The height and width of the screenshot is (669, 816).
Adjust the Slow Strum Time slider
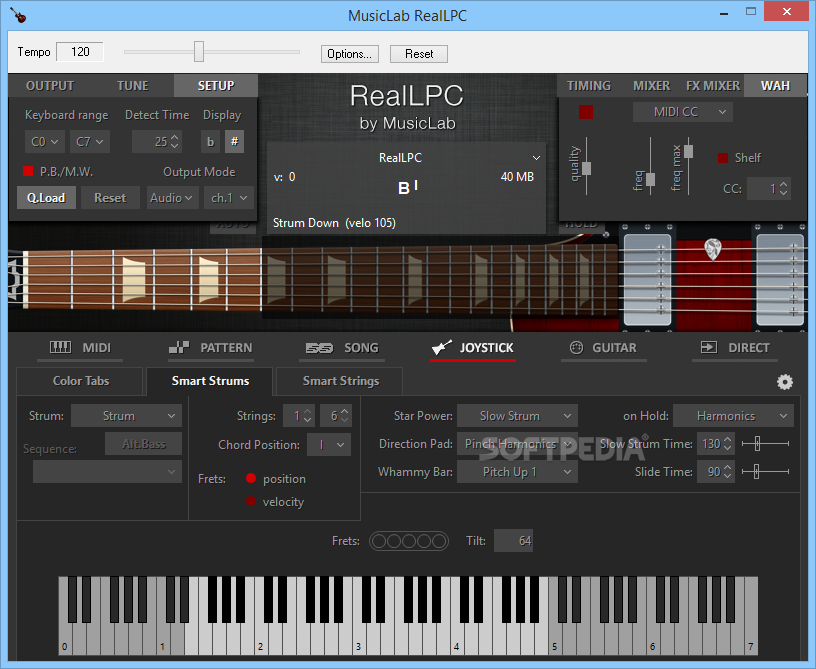pyautogui.click(x=758, y=444)
